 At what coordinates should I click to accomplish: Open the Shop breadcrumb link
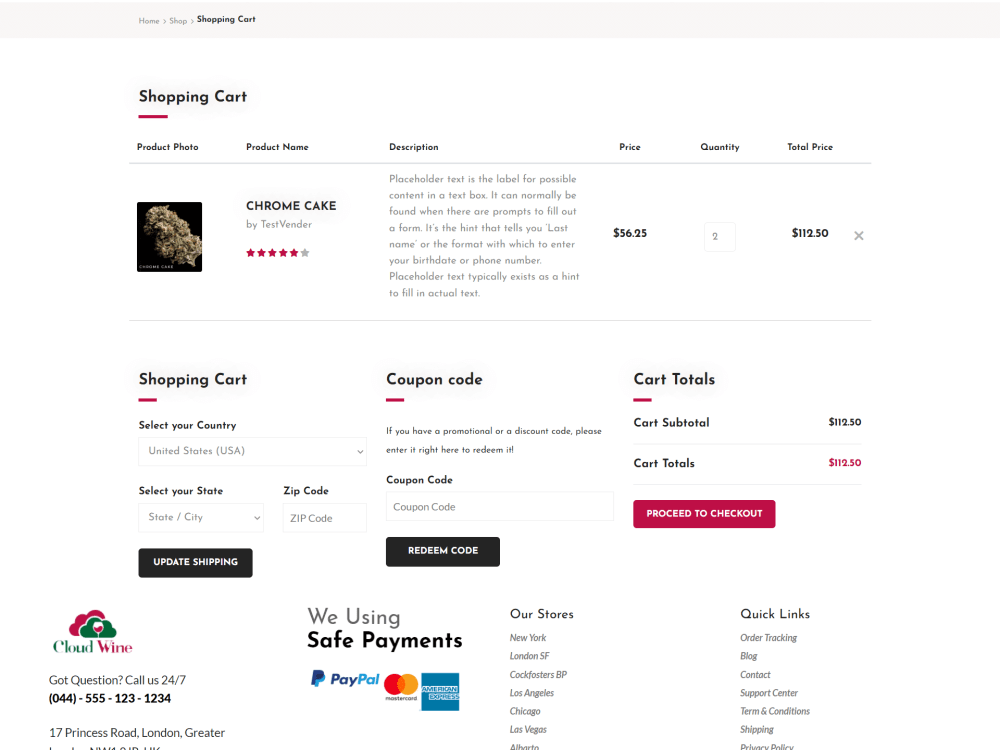(177, 20)
